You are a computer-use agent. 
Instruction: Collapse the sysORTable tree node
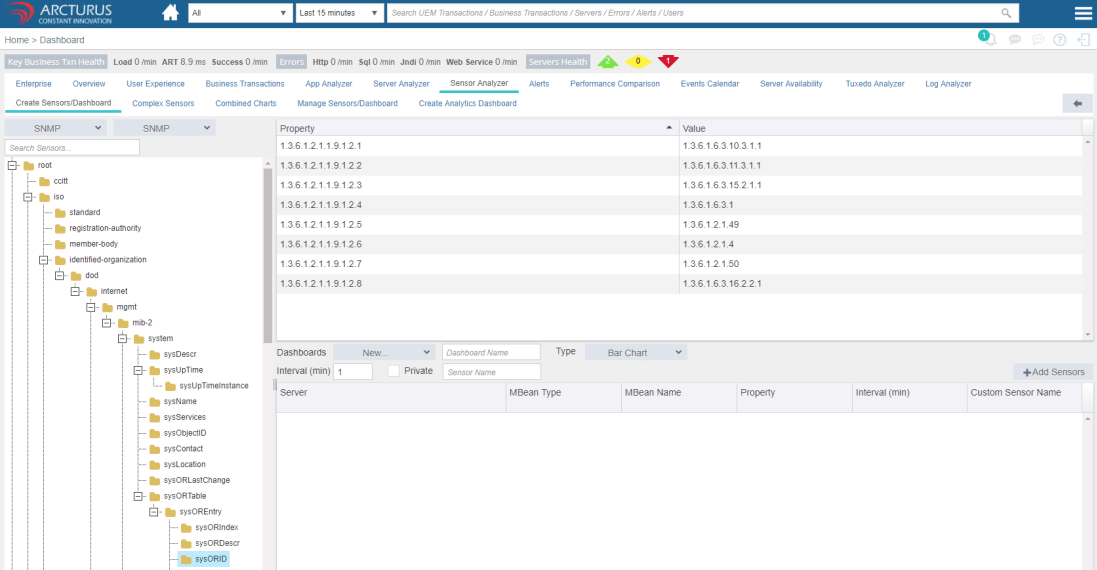pos(139,496)
